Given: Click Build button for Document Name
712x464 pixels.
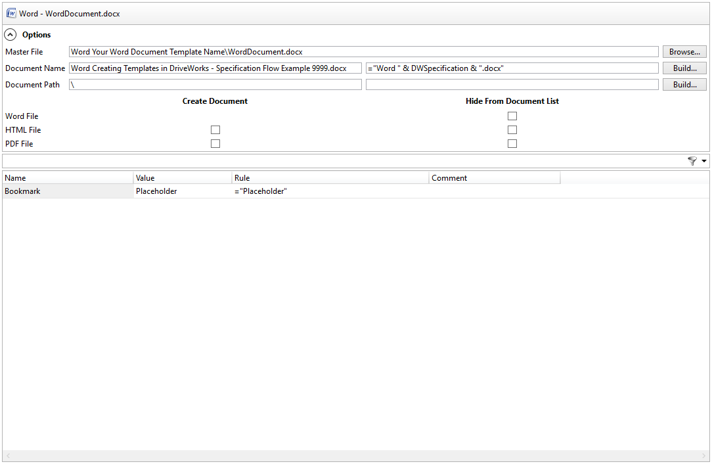Looking at the screenshot, I should [x=684, y=69].
